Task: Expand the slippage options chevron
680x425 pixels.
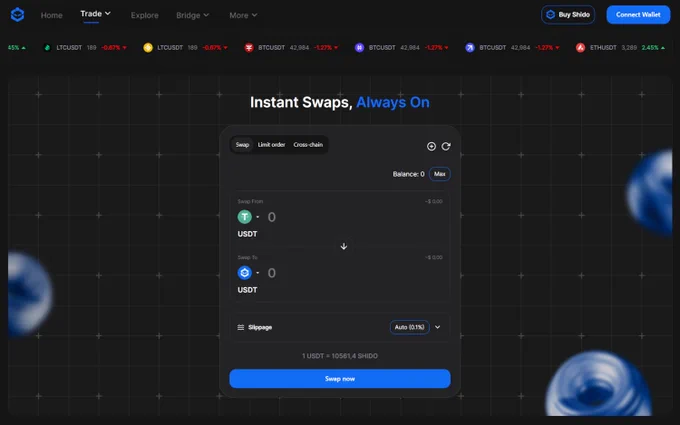Action: (438, 327)
